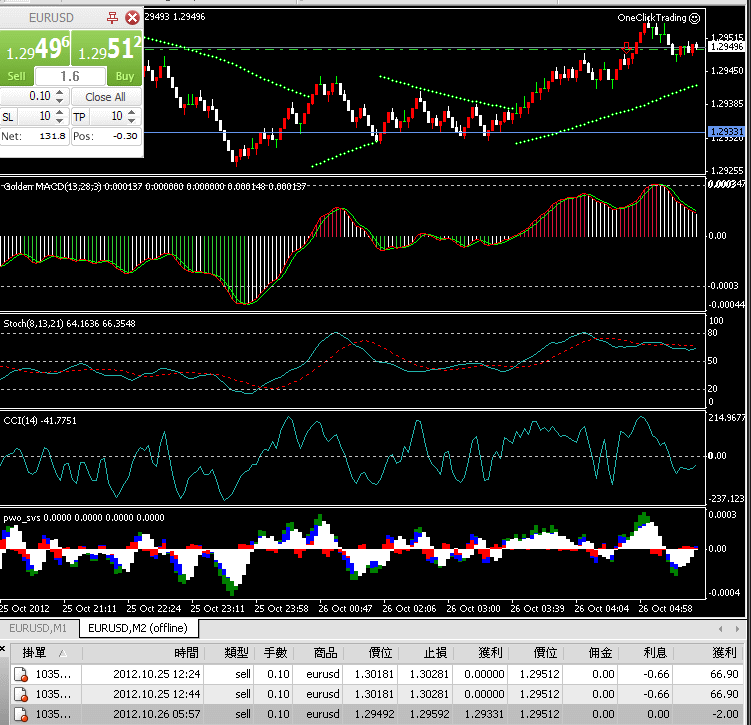Screen dimensions: 751x725
Task: Decrease the lot size 0.10 stepper
Action: (59, 101)
